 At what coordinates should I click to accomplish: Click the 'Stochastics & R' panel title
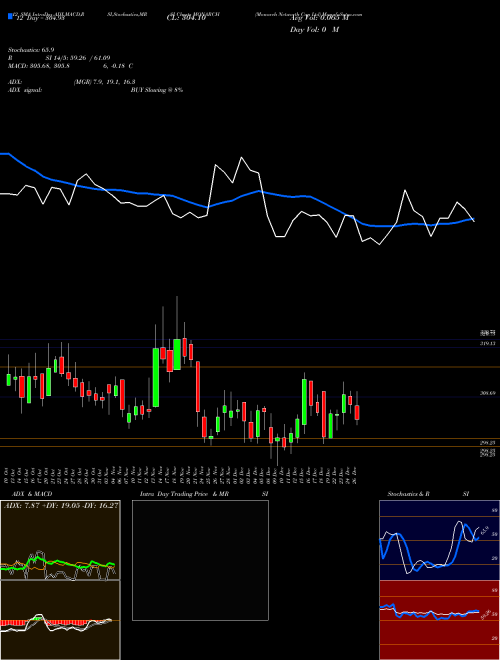[409, 494]
